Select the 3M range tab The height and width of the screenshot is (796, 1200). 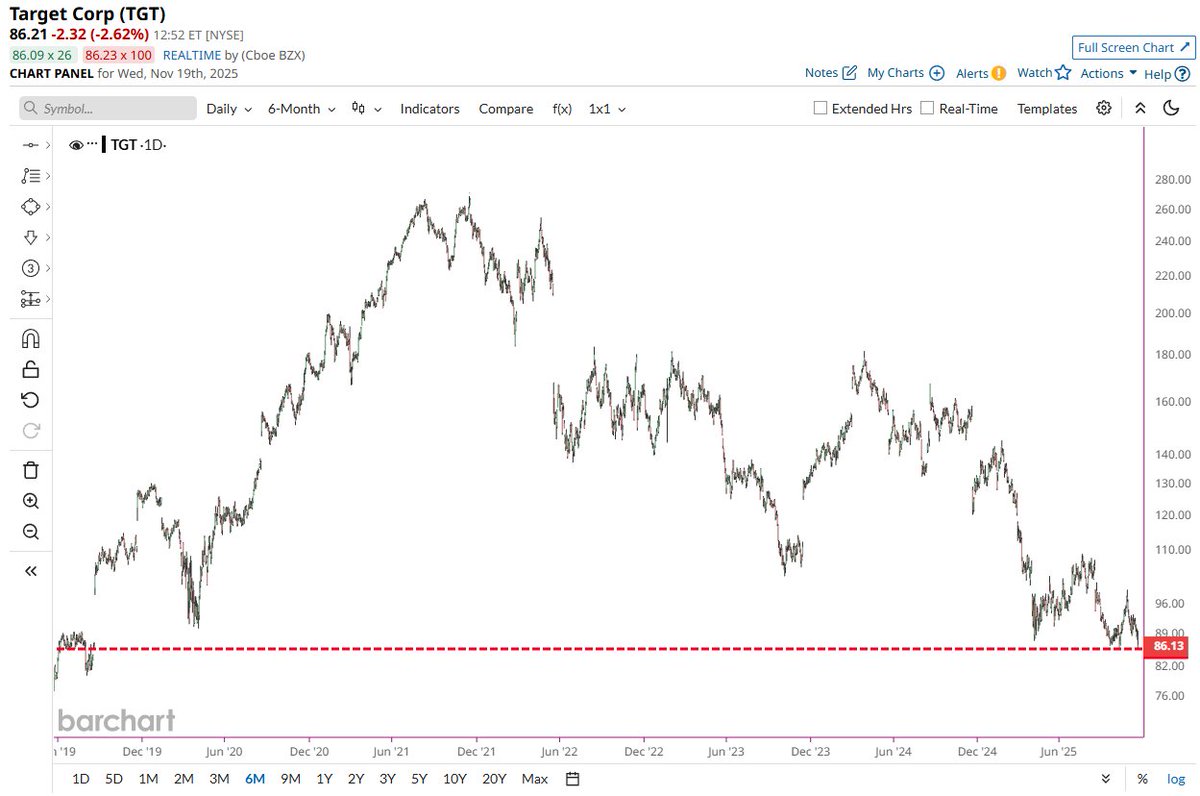tap(219, 778)
